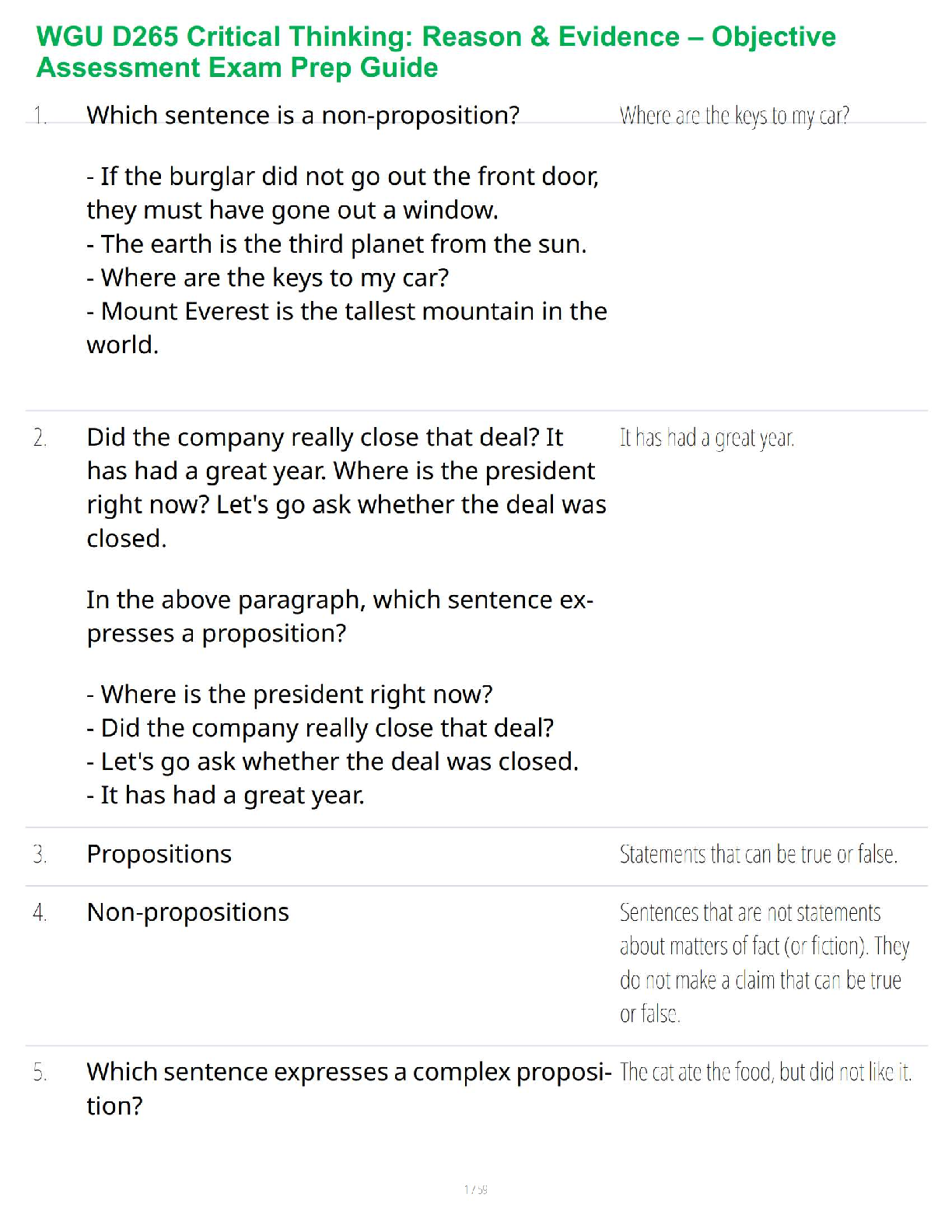Click the paragraph starting "Did the company really"
The image size is (952, 1232).
pos(346,488)
